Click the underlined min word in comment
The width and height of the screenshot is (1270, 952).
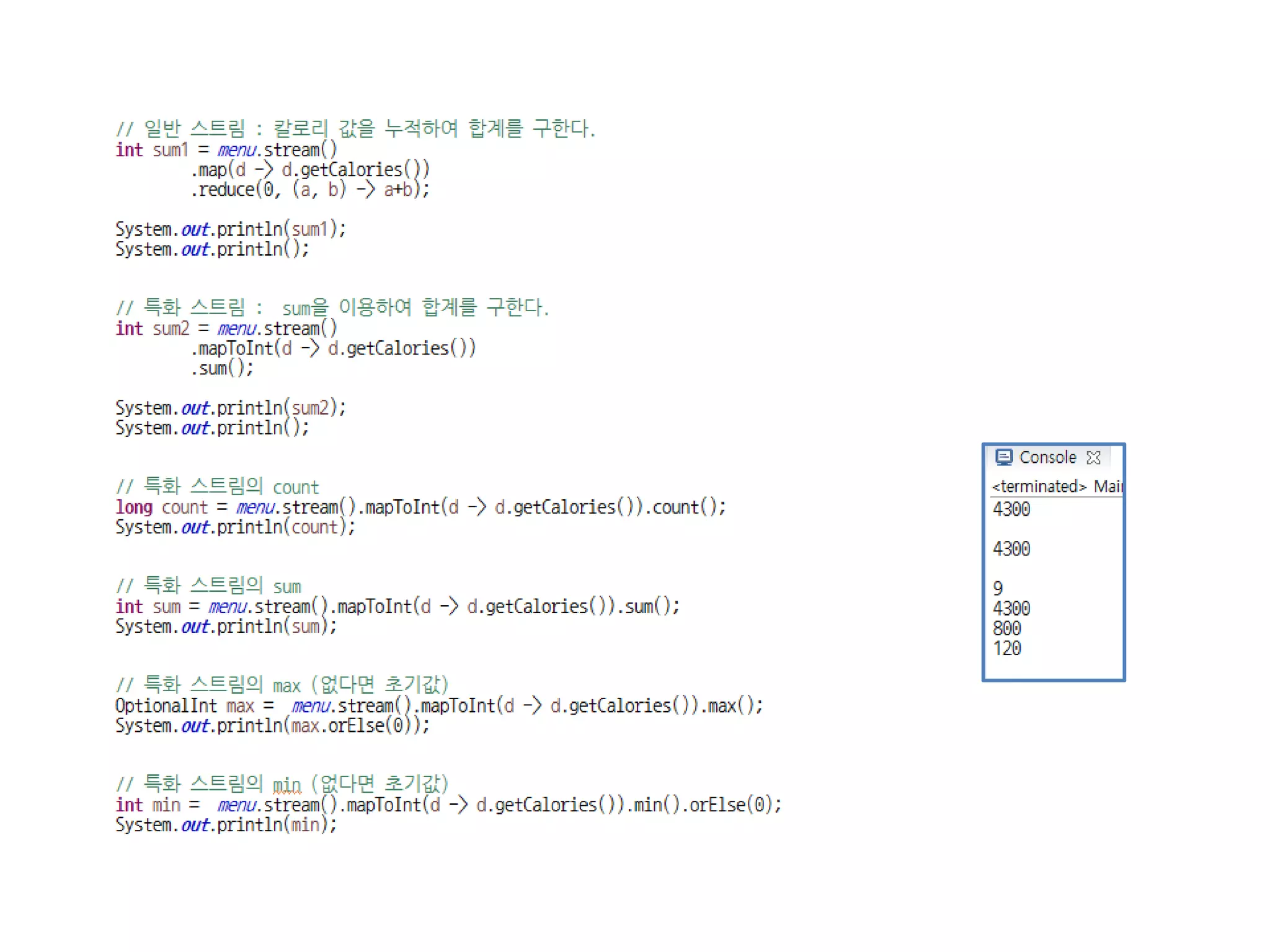(x=286, y=786)
